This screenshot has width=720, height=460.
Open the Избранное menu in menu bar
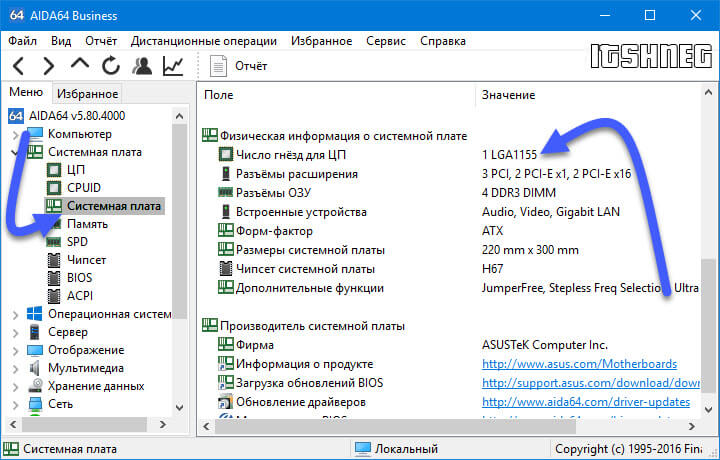click(321, 41)
